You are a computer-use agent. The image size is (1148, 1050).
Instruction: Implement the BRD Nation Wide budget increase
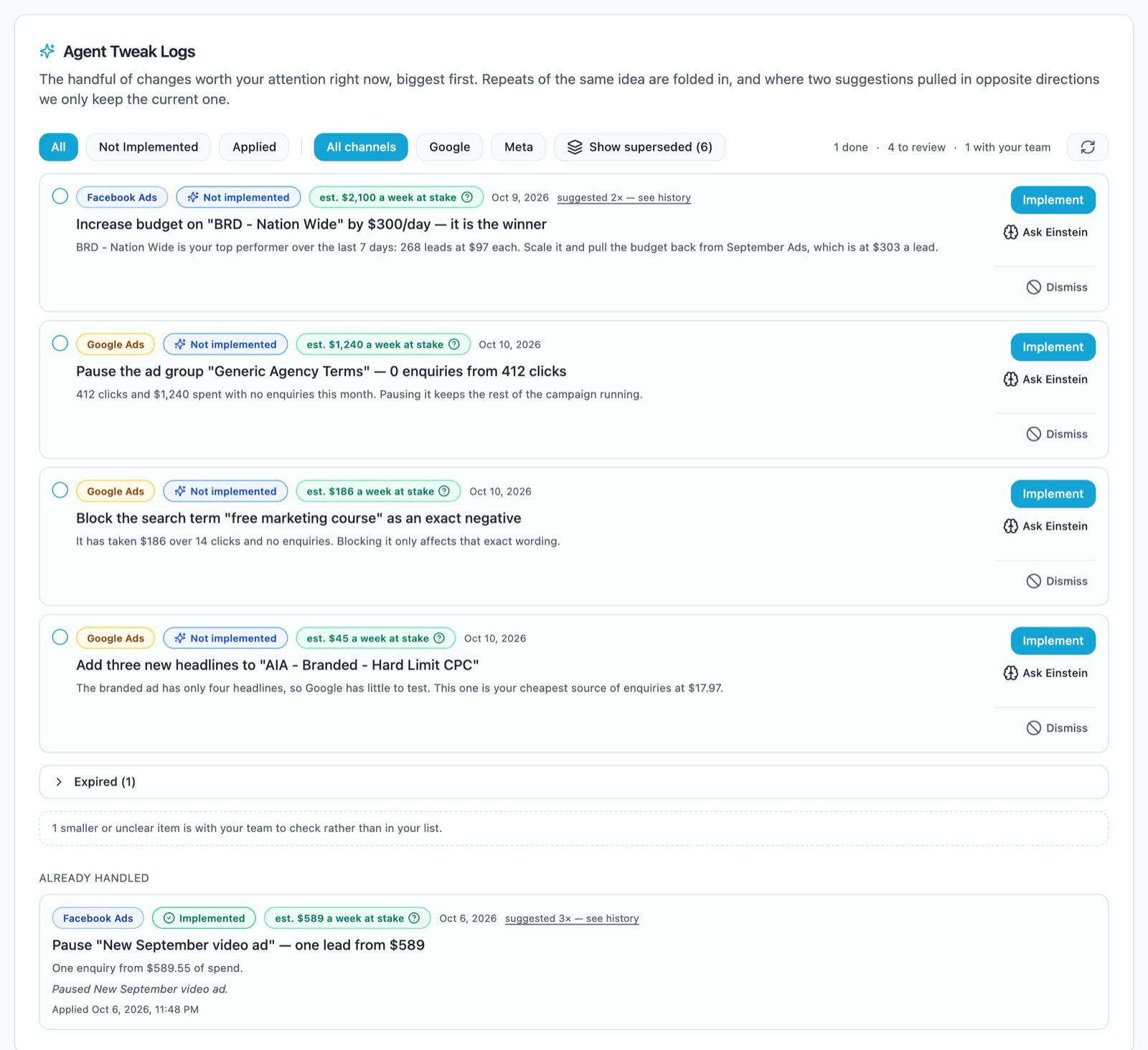[x=1053, y=200]
